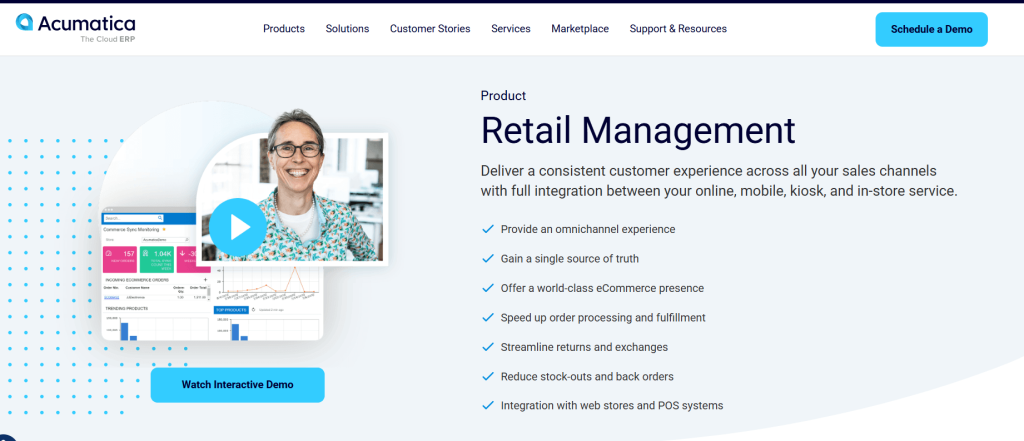1024x441 pixels.
Task: Click the Retail Management heading
Action: [638, 130]
